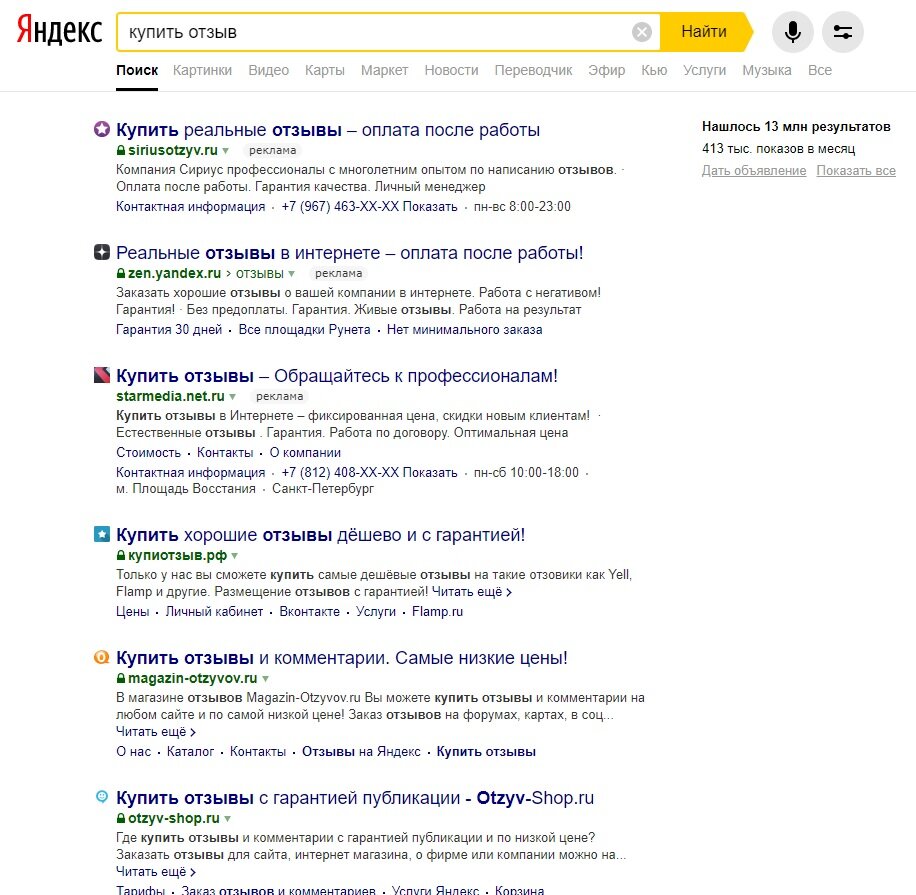916x895 pixels.
Task: Click the siriusotzyv.ru domain link
Action: pyautogui.click(x=172, y=150)
